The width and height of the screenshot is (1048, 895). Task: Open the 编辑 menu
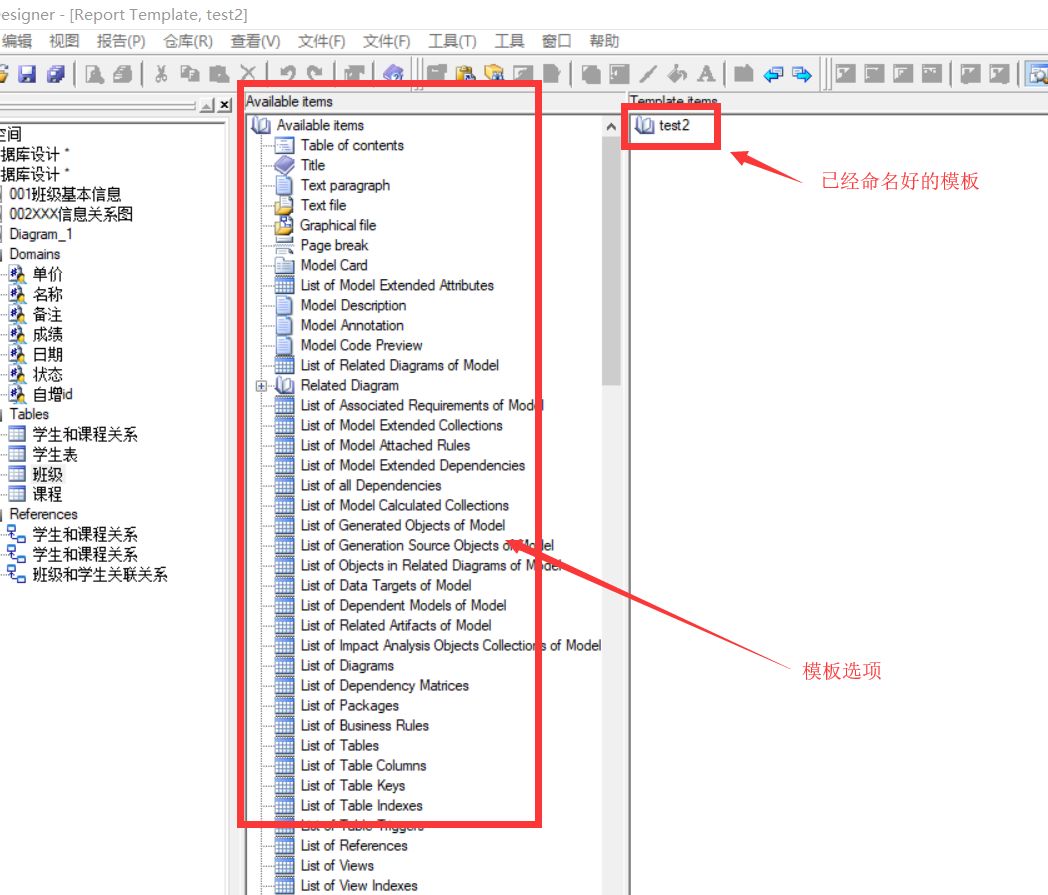tap(17, 41)
